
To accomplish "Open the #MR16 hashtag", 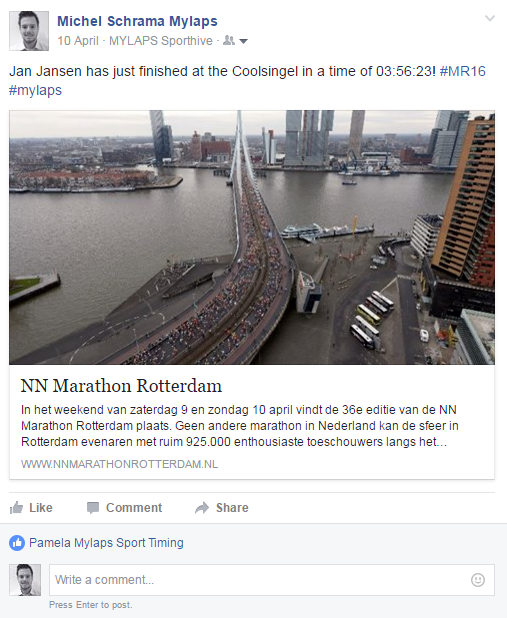I will (x=462, y=71).
